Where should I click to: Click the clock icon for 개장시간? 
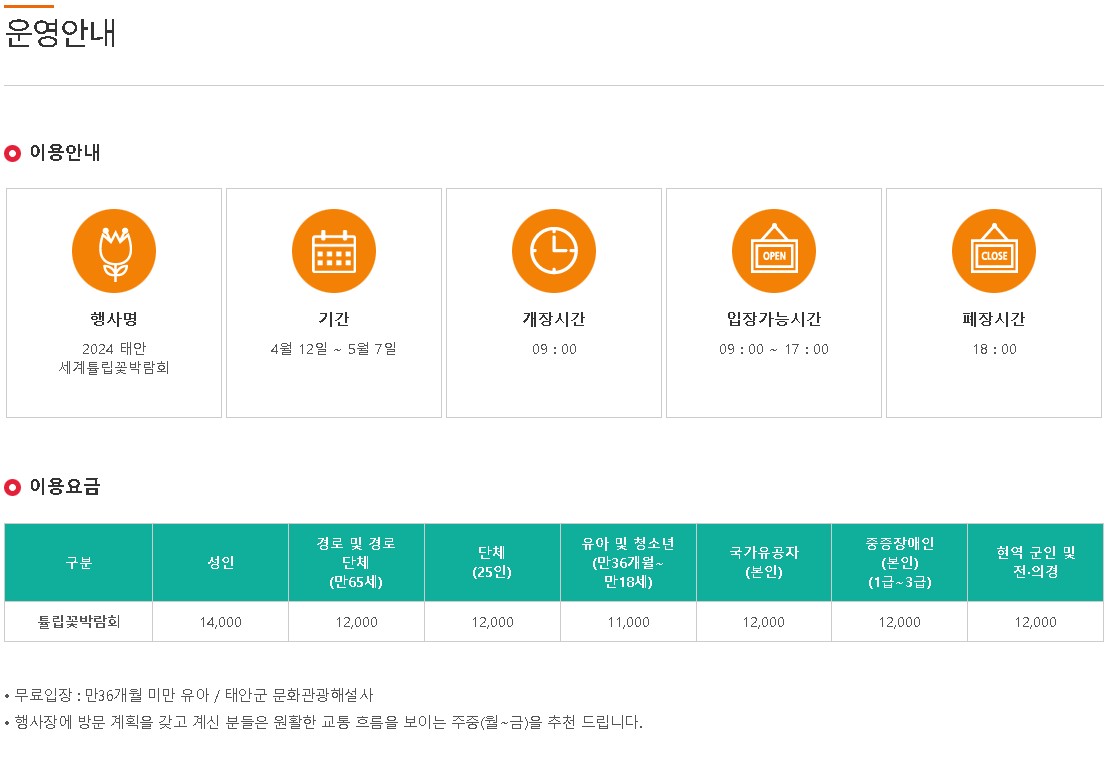pyautogui.click(x=553, y=251)
